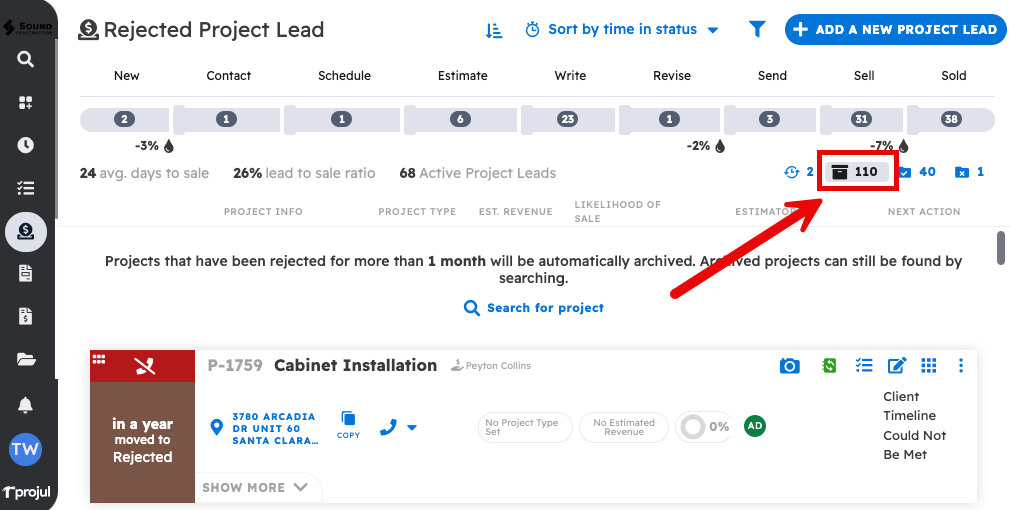Open the task checklist icon in sidebar
Viewport: 1011px width, 510px height.
tap(26, 188)
